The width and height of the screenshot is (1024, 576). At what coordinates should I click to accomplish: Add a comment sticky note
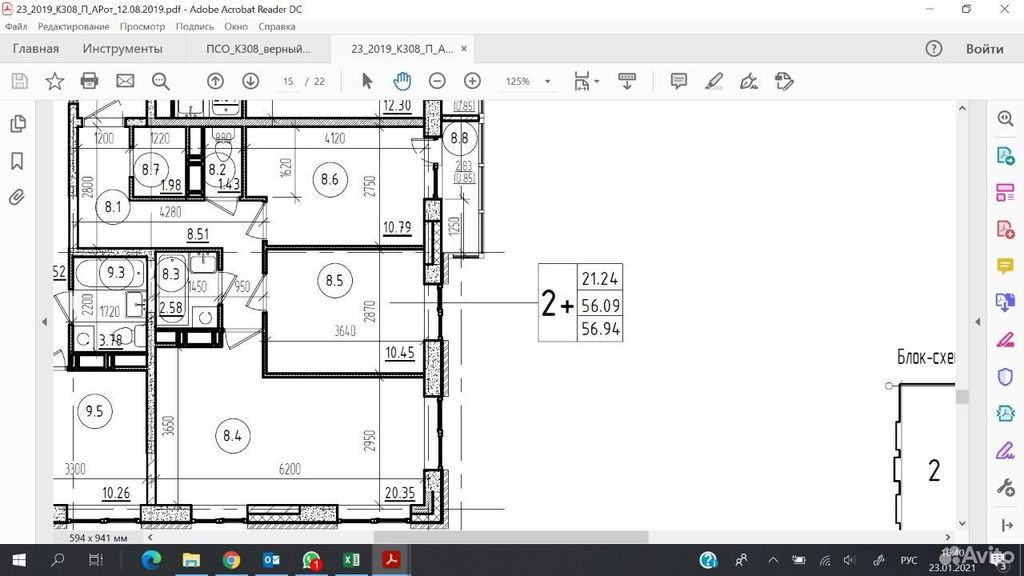(679, 81)
